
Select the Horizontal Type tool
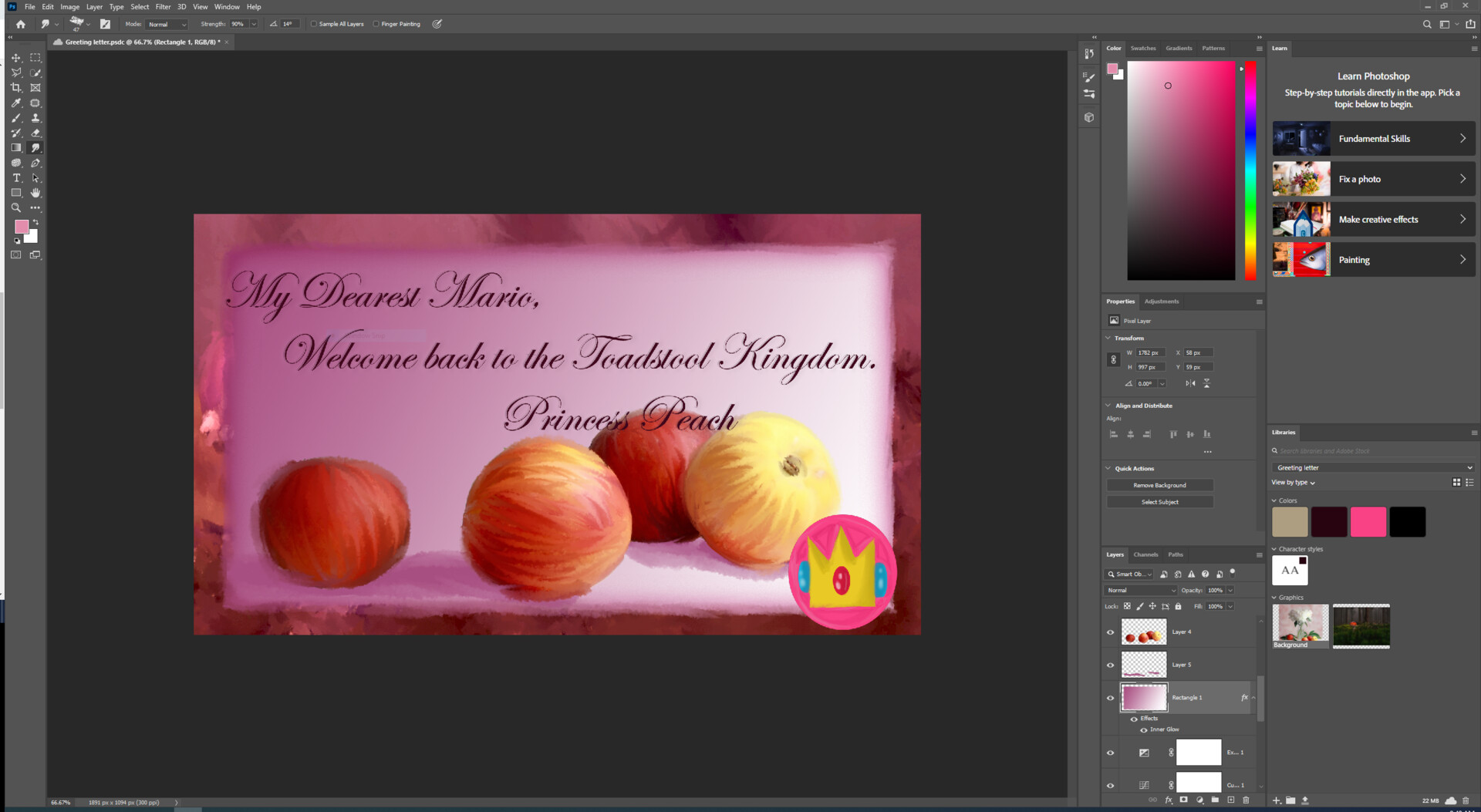[x=15, y=178]
